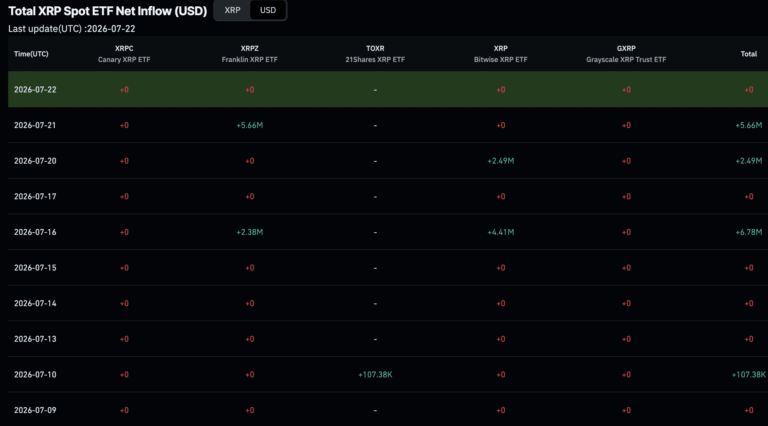Click the Bitwise +0 value on 2026-07-15
This screenshot has height=426, width=768.
point(501,268)
